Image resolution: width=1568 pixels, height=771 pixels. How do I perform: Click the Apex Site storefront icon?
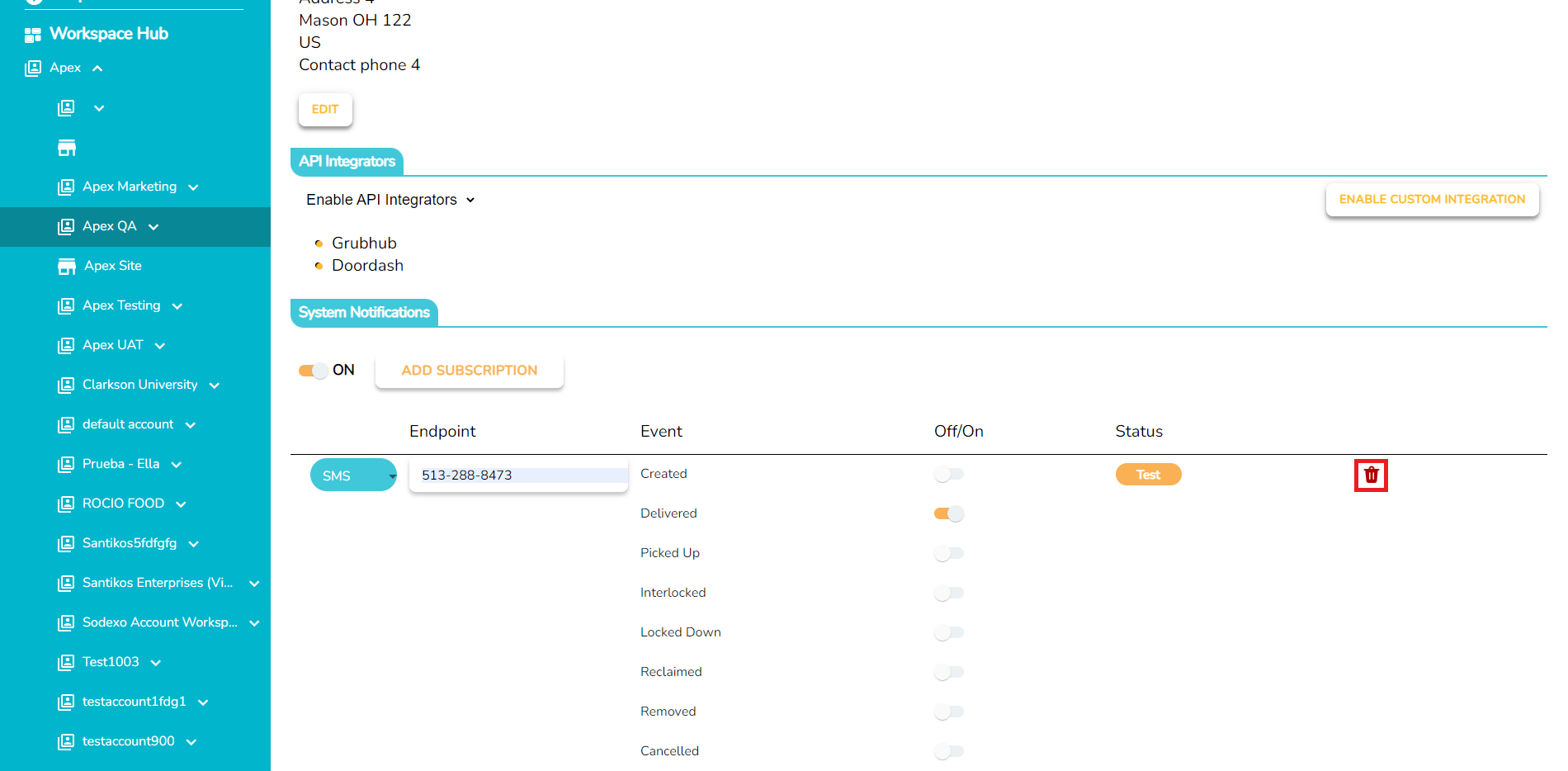pos(67,267)
